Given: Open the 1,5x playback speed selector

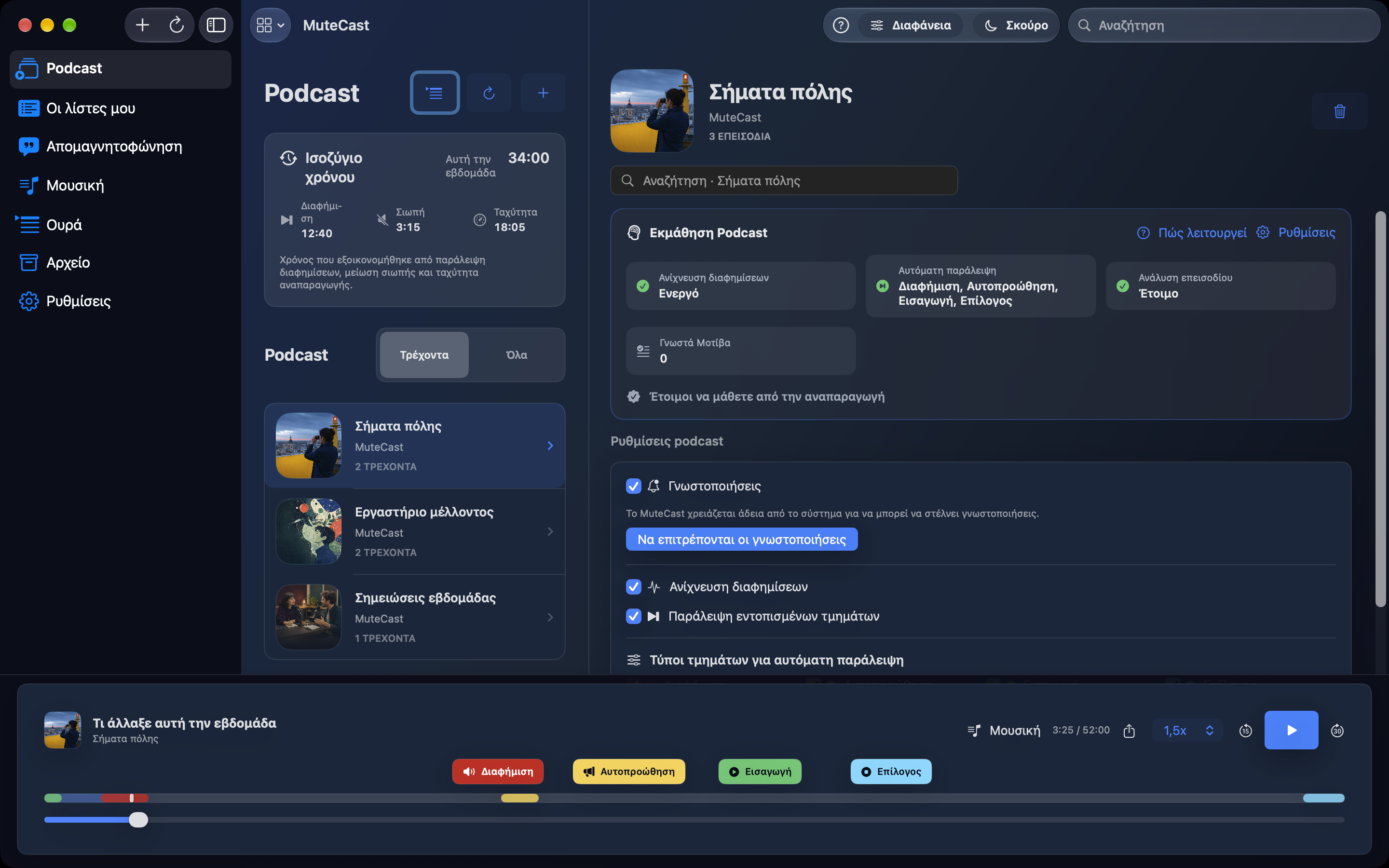Looking at the screenshot, I should [x=1187, y=730].
